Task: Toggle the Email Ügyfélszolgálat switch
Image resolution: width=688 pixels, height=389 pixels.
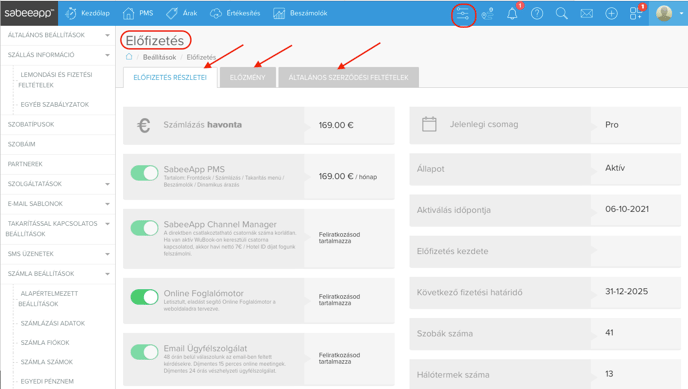Action: (144, 352)
